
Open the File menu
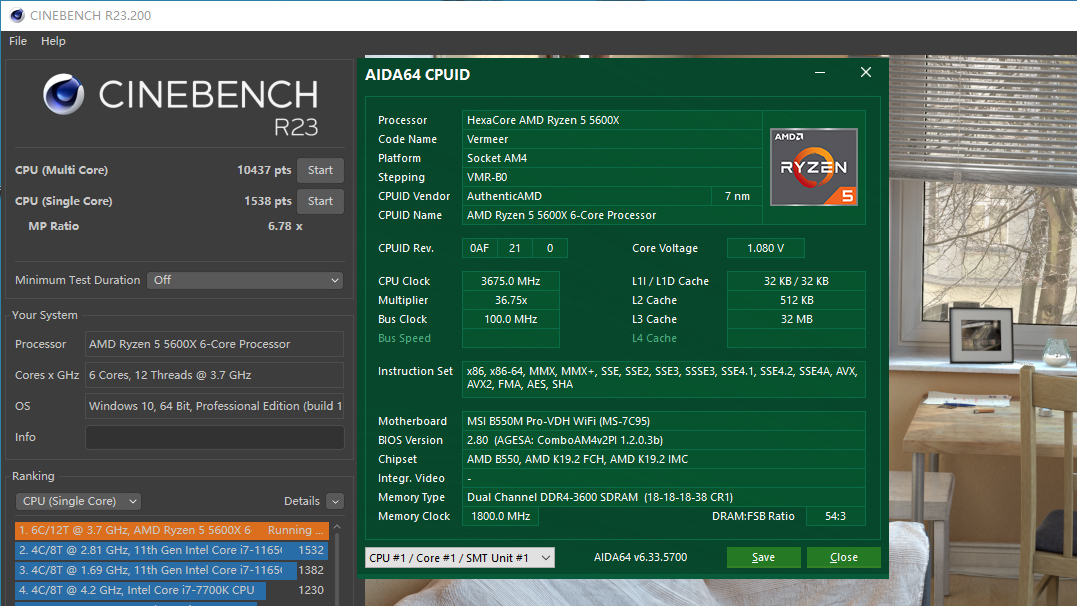pyautogui.click(x=18, y=41)
